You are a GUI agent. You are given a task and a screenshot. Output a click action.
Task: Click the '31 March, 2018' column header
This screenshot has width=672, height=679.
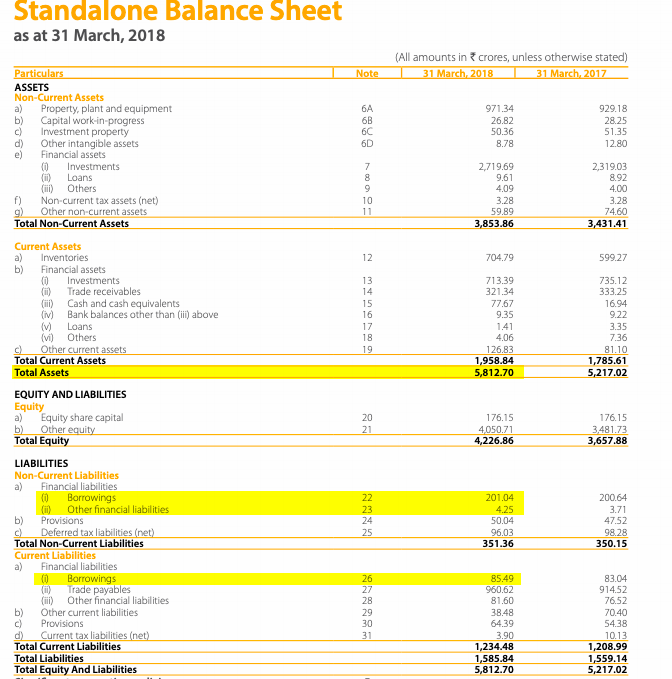458,73
